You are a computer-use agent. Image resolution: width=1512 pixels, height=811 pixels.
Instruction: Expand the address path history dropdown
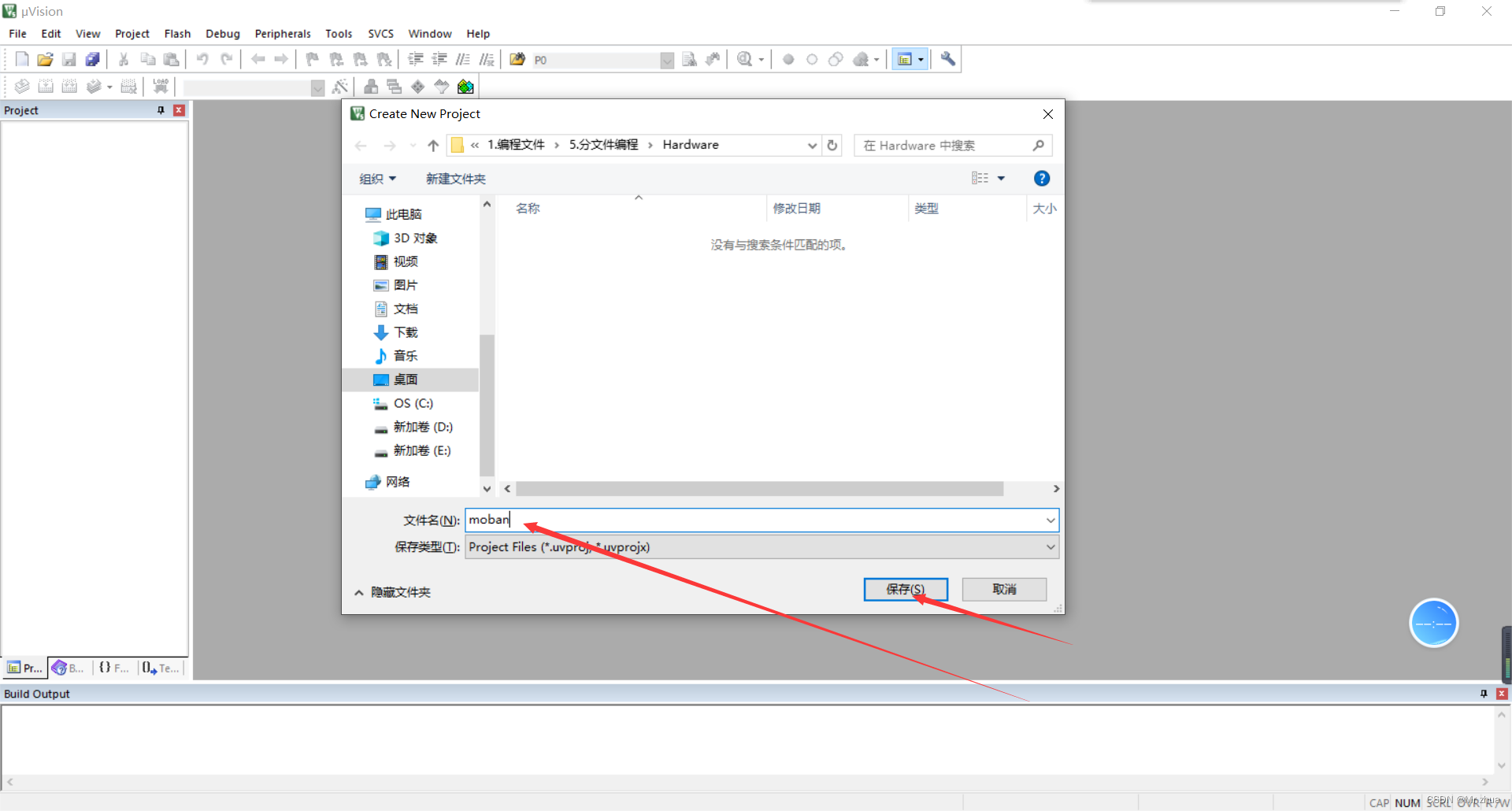(812, 146)
